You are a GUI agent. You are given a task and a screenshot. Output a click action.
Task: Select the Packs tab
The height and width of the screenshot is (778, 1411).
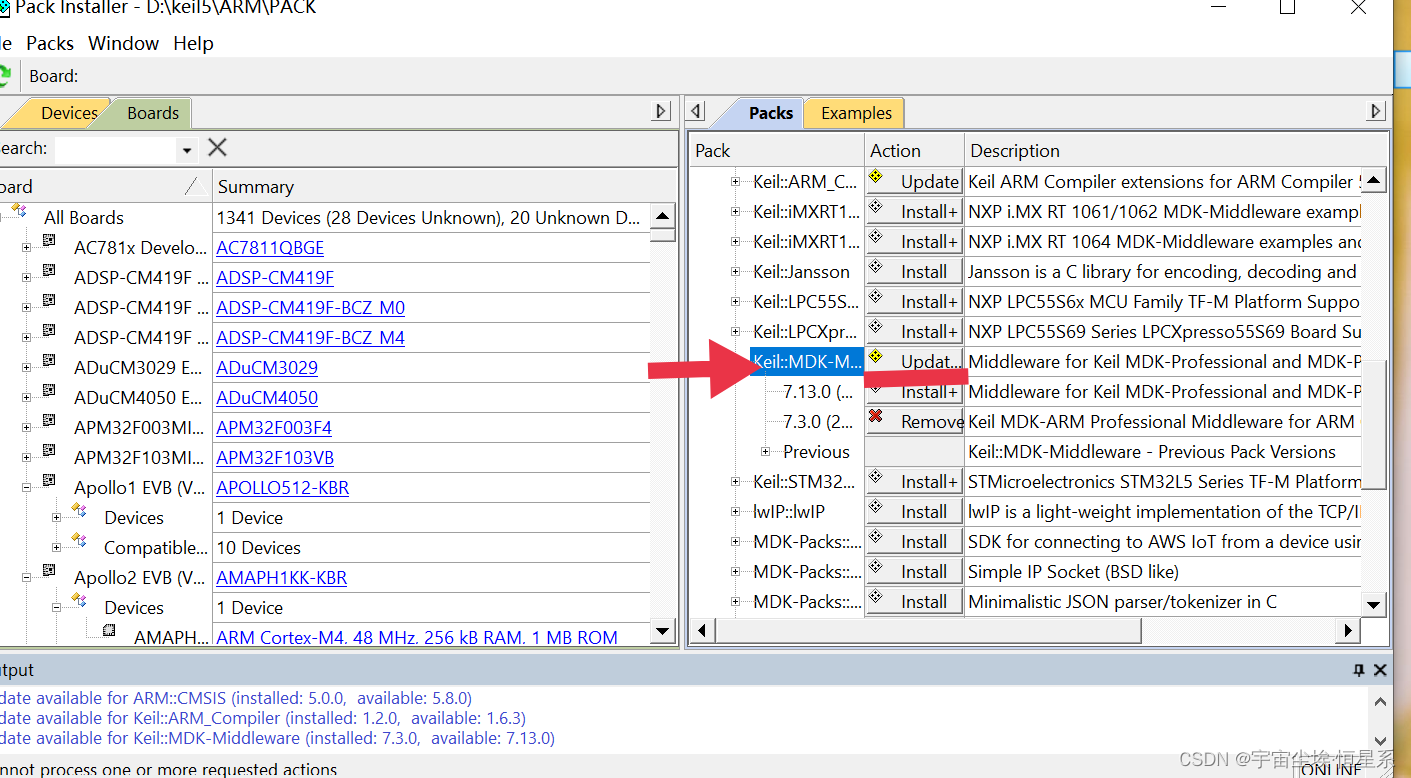point(771,113)
